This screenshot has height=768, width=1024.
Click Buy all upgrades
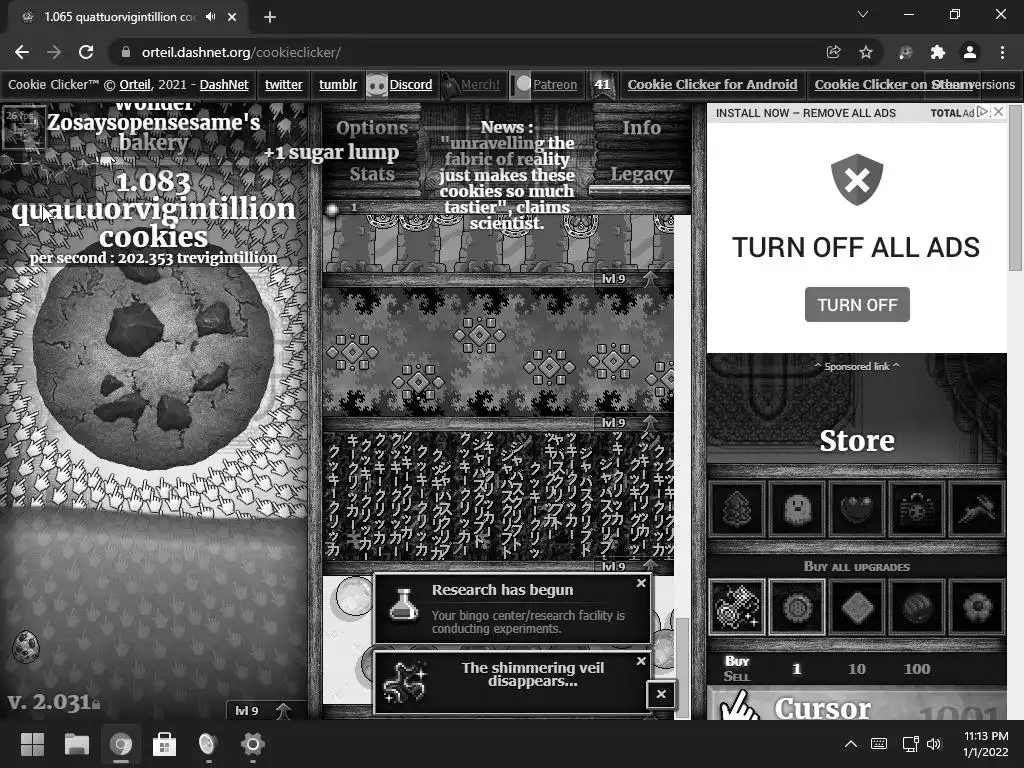click(856, 566)
